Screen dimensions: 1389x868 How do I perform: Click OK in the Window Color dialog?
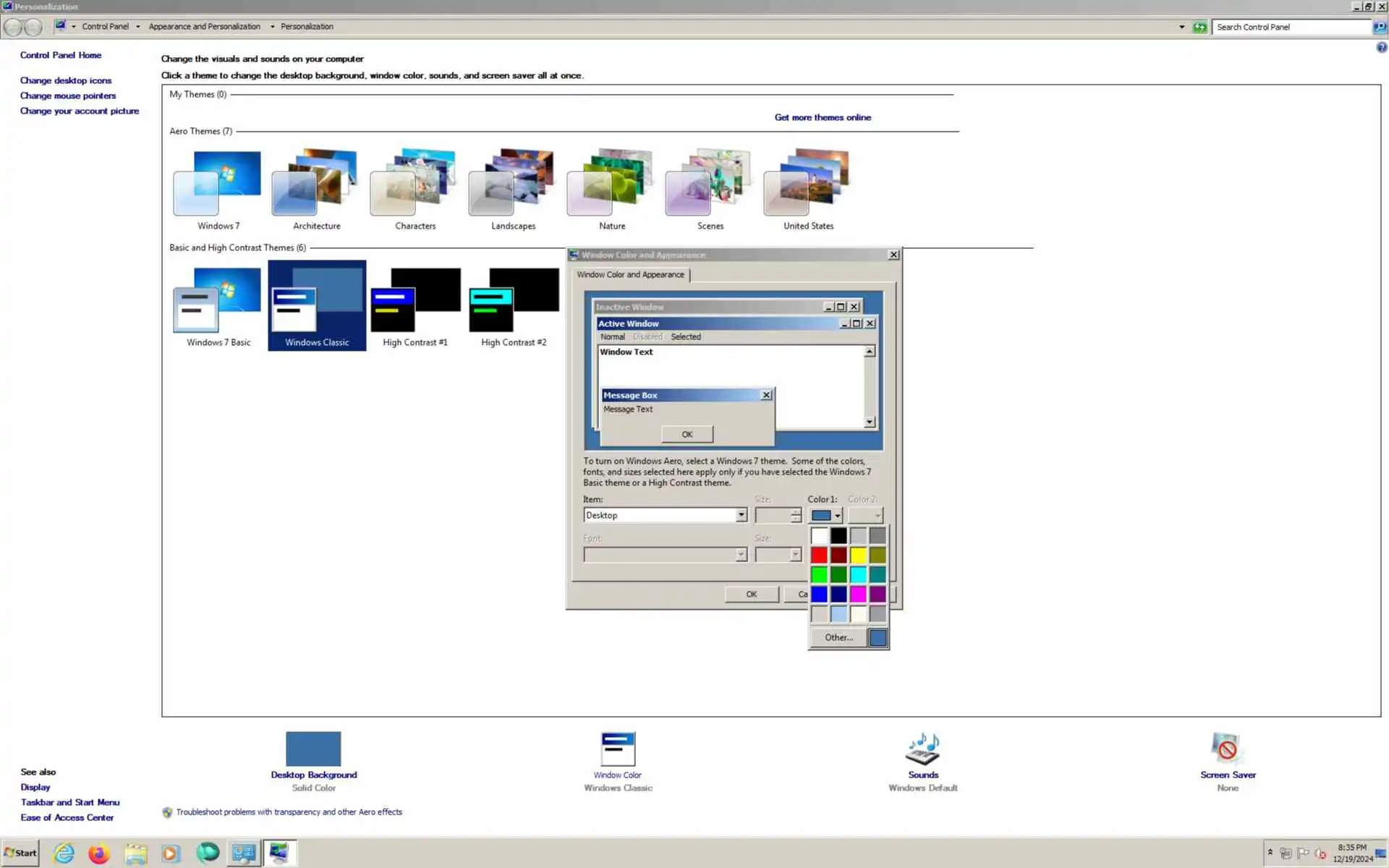click(751, 595)
